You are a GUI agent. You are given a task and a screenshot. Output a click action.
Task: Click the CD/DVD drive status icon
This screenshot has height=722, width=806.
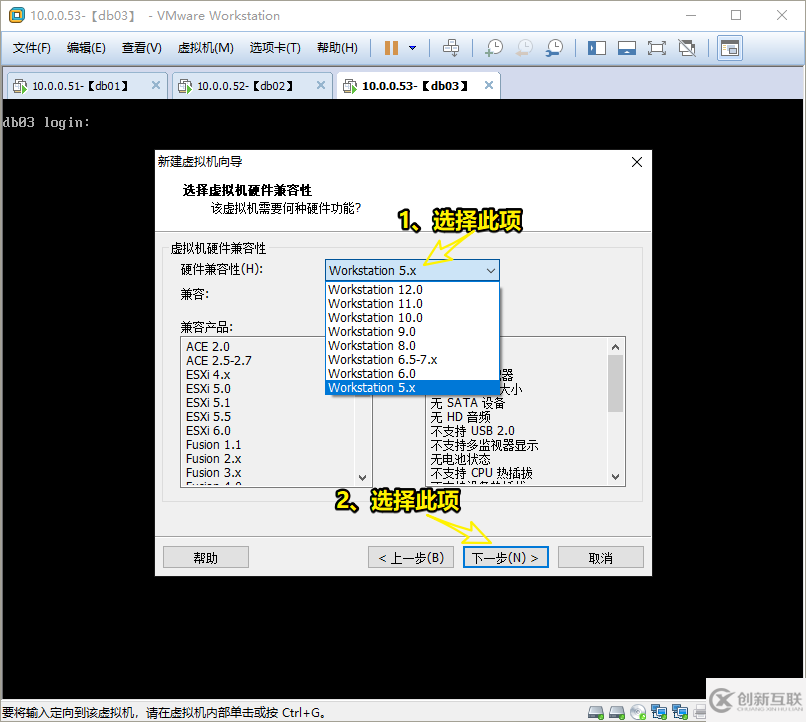[x=638, y=712]
